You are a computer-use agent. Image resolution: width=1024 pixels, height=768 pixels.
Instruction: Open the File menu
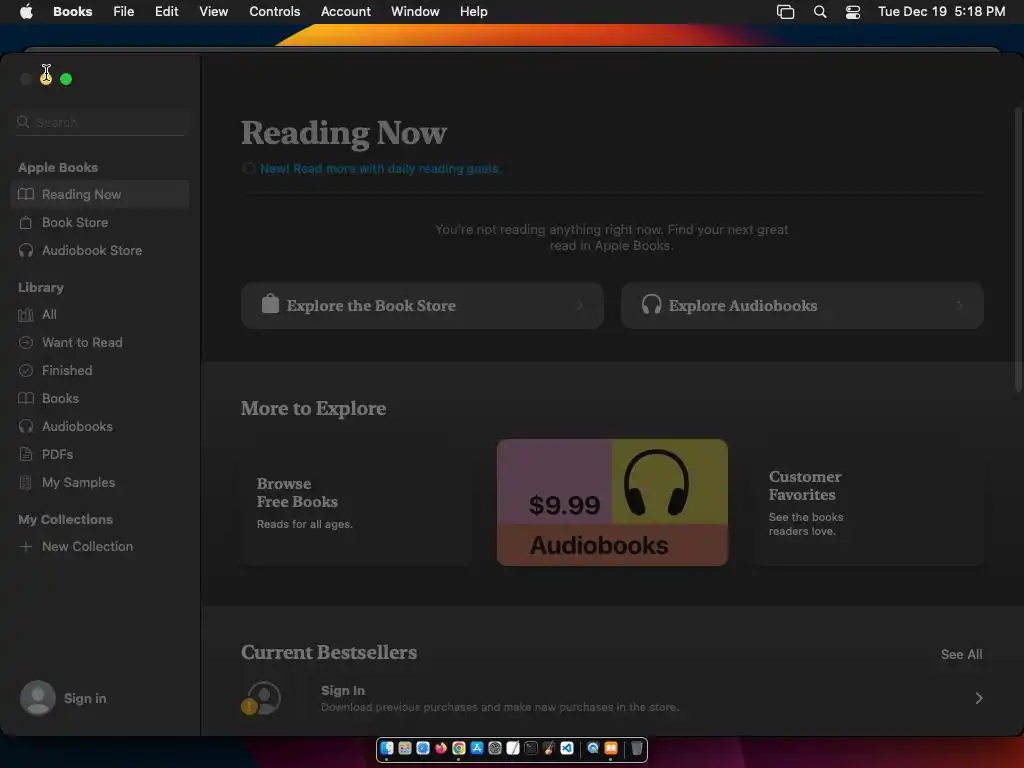(123, 12)
